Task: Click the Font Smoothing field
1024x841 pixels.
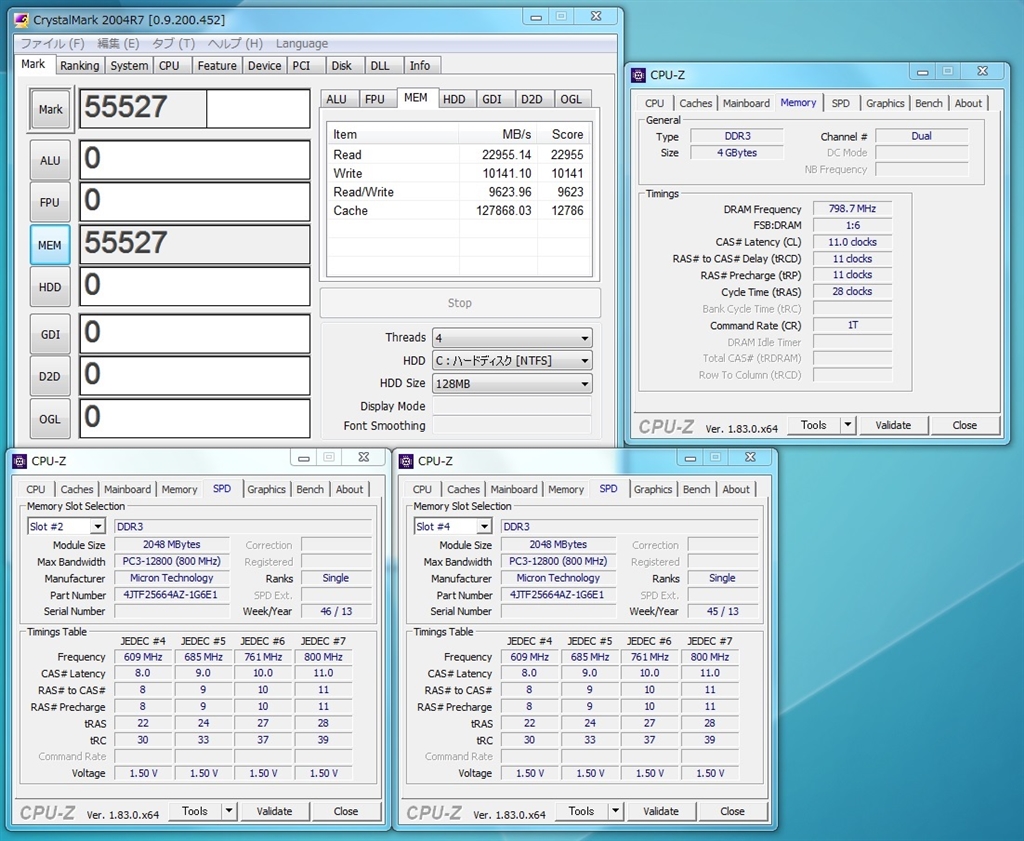Action: [512, 426]
